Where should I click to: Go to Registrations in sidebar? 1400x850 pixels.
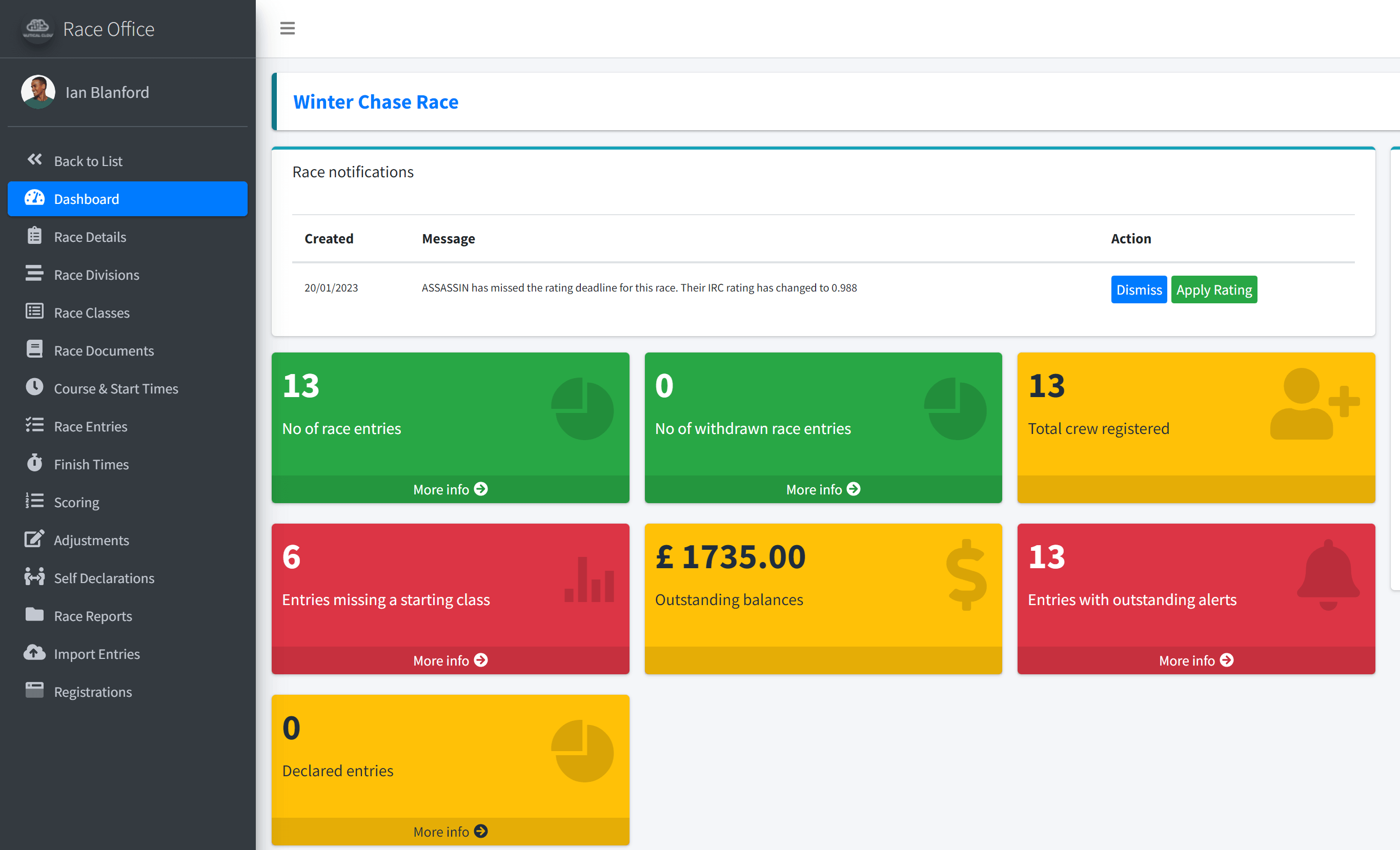(128, 692)
